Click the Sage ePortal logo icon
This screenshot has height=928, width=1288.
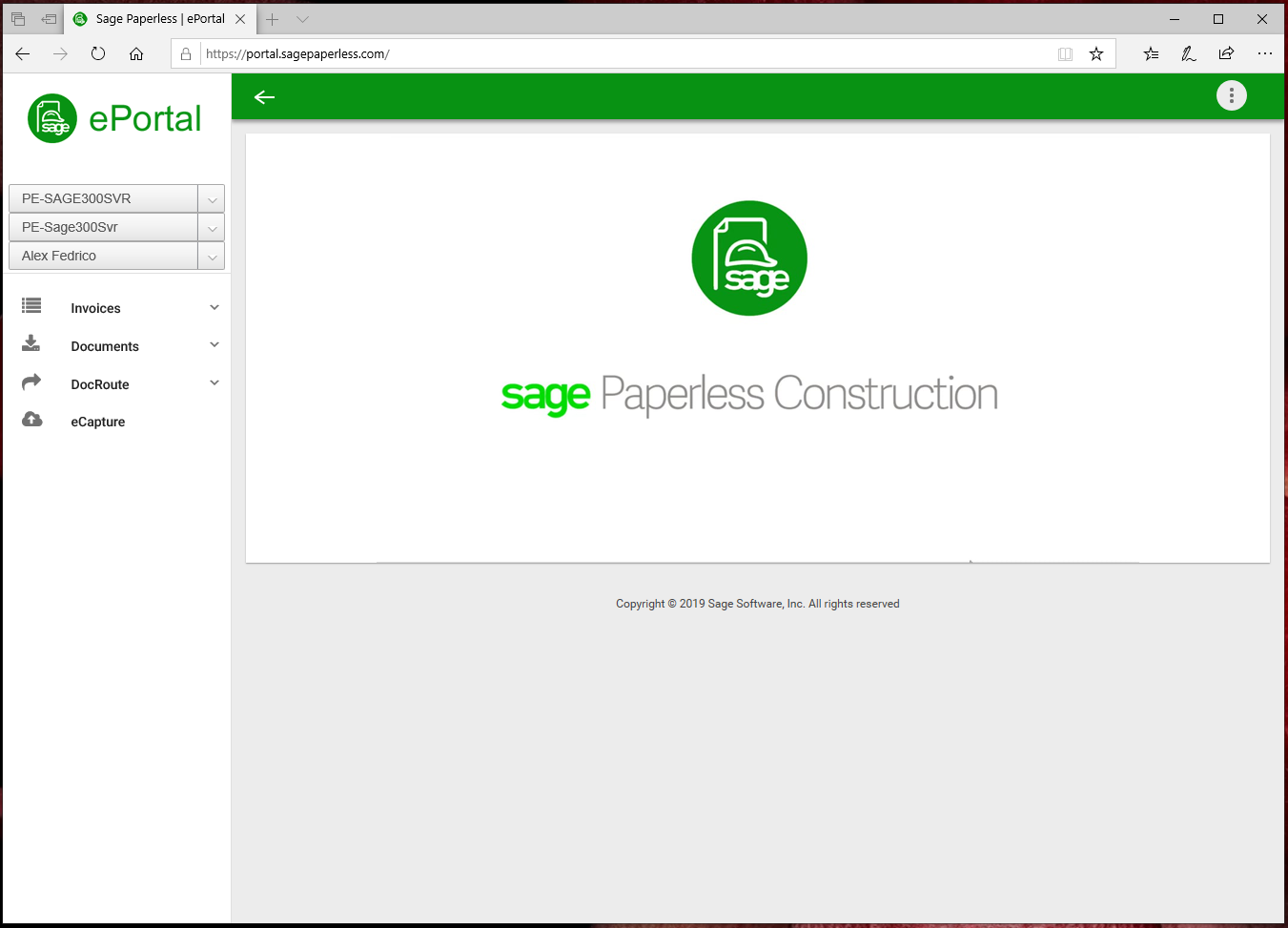pos(52,118)
